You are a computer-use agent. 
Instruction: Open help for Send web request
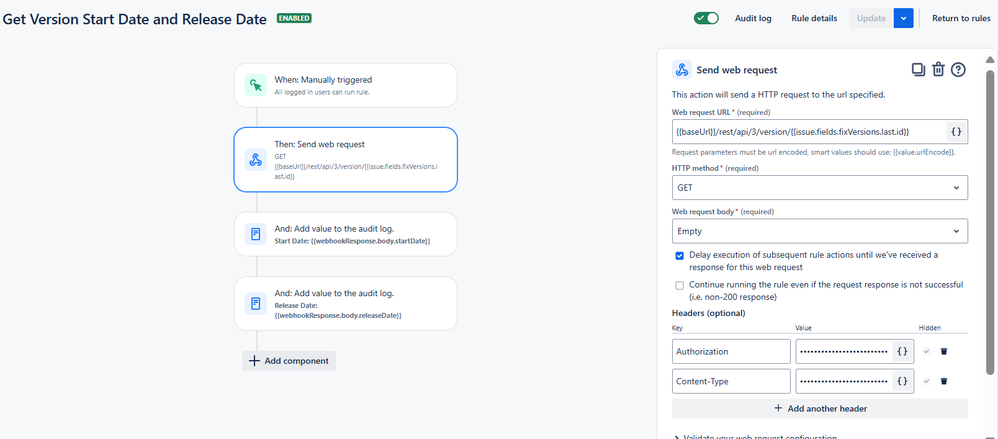point(959,69)
